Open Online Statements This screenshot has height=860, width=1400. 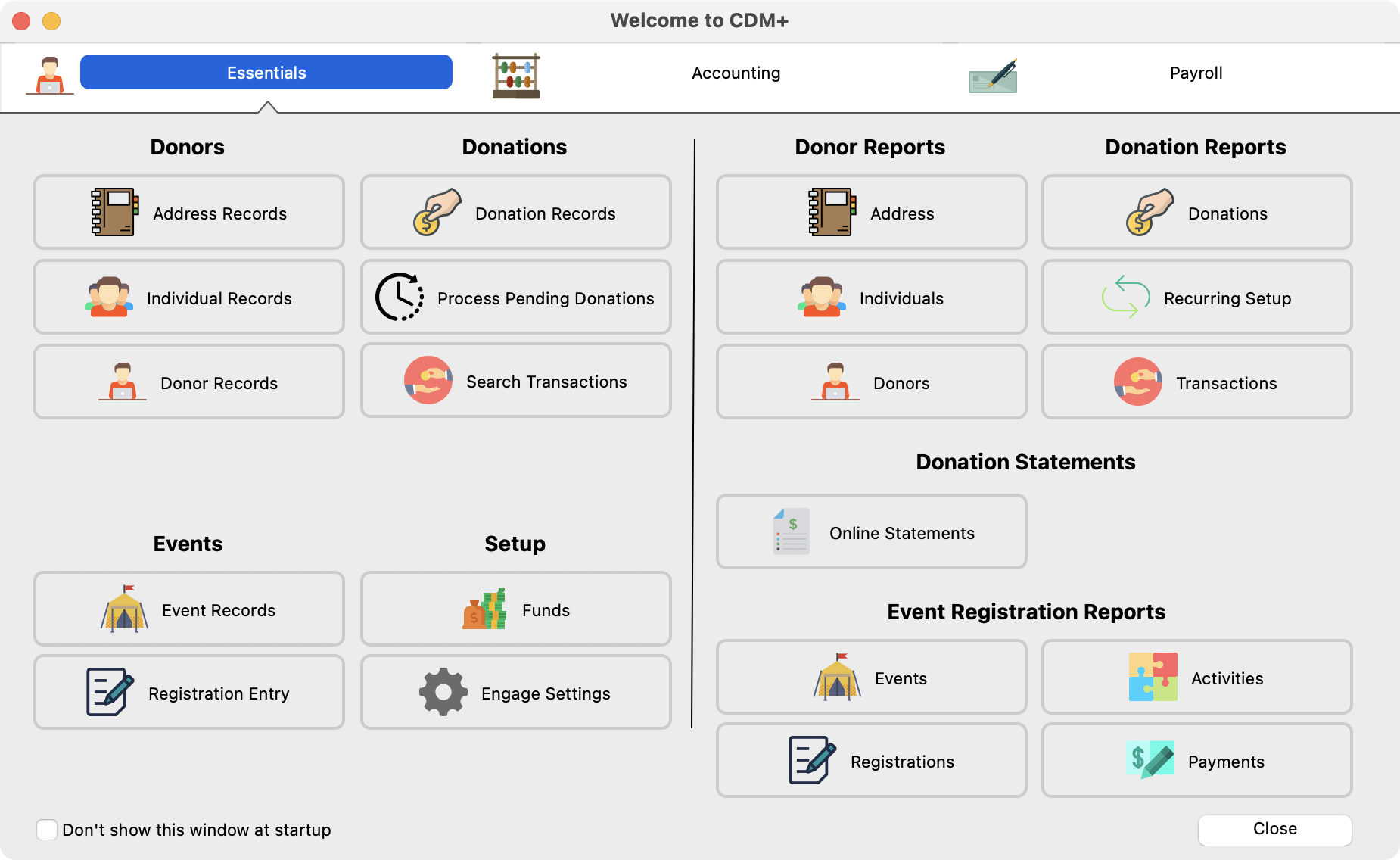coord(871,531)
